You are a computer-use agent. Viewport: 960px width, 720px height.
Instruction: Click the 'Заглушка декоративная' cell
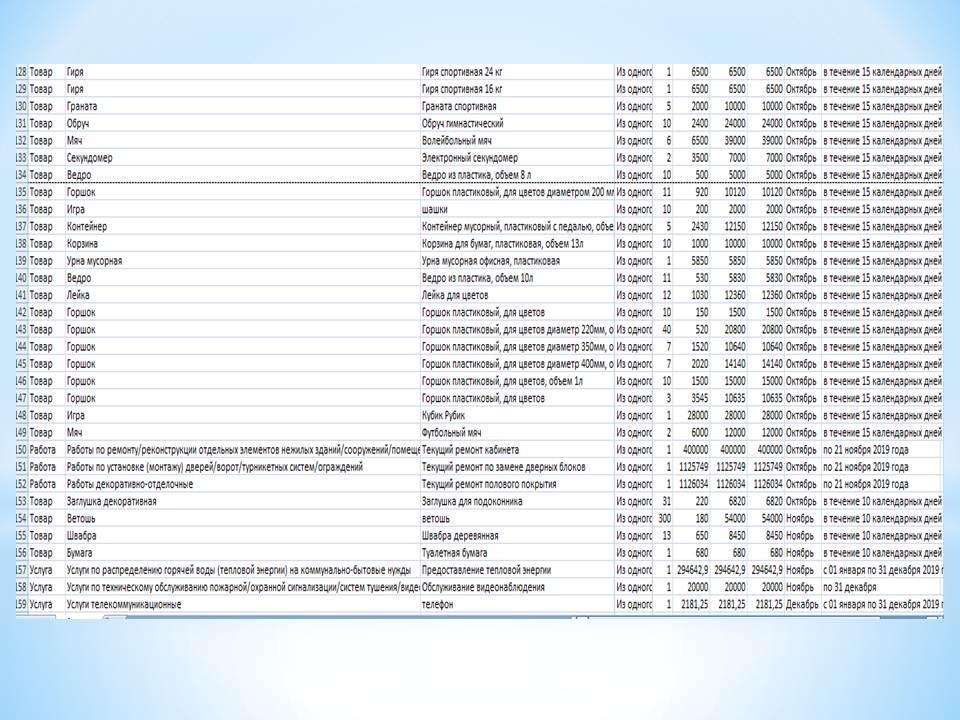(x=242, y=501)
